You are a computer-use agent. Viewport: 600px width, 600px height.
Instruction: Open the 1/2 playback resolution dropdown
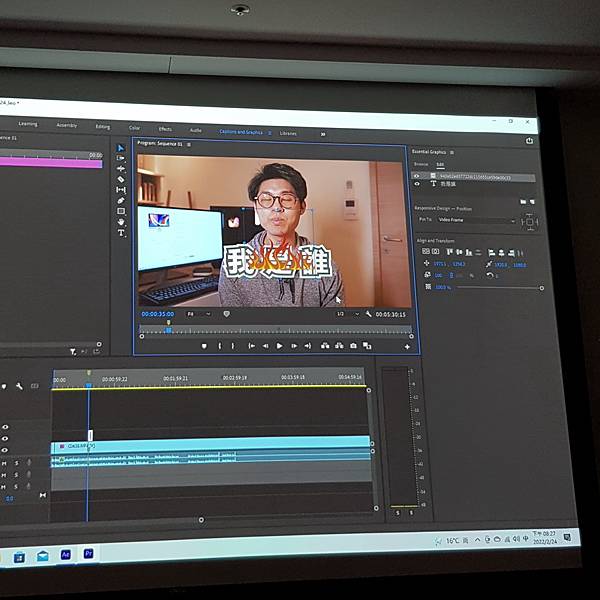[348, 314]
